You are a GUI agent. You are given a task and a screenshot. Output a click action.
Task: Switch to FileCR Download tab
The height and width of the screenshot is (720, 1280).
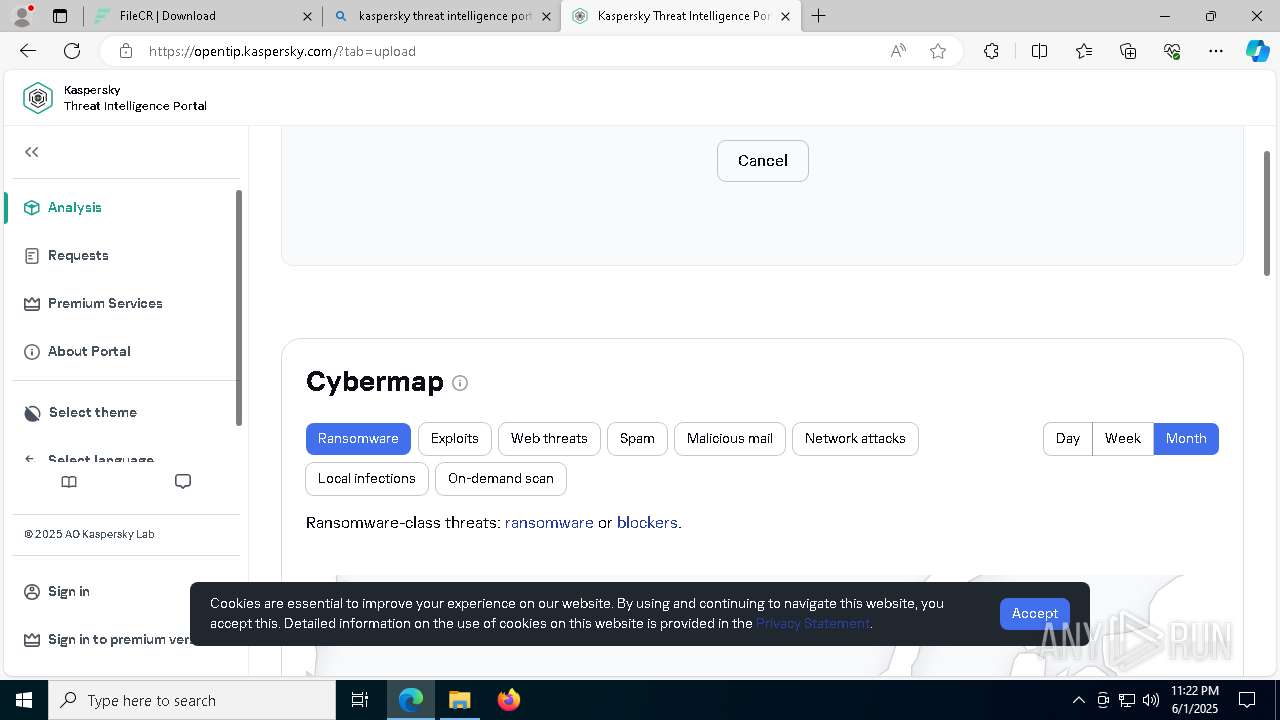(x=200, y=16)
